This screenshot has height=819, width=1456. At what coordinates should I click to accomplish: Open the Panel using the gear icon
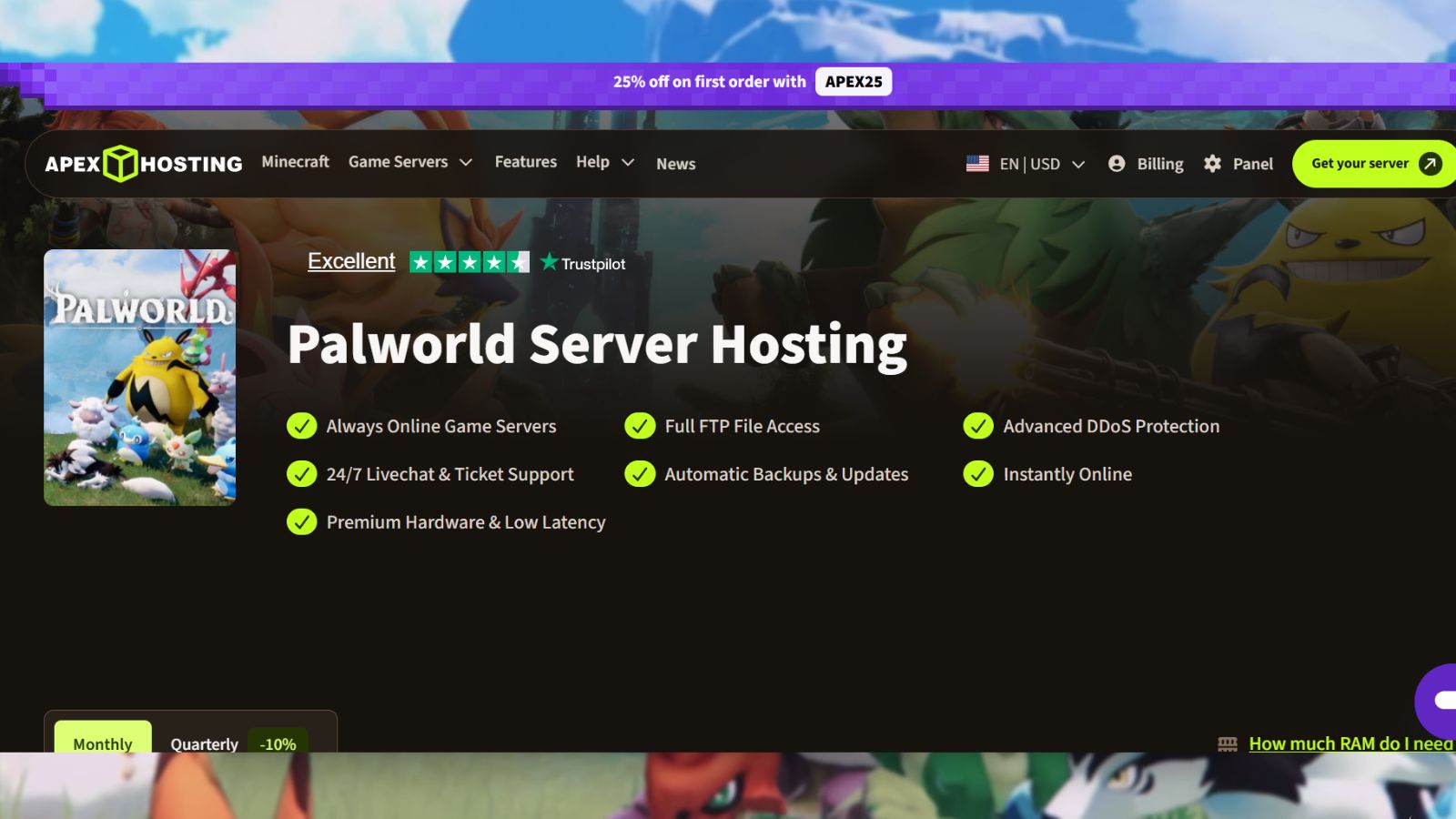click(1213, 164)
